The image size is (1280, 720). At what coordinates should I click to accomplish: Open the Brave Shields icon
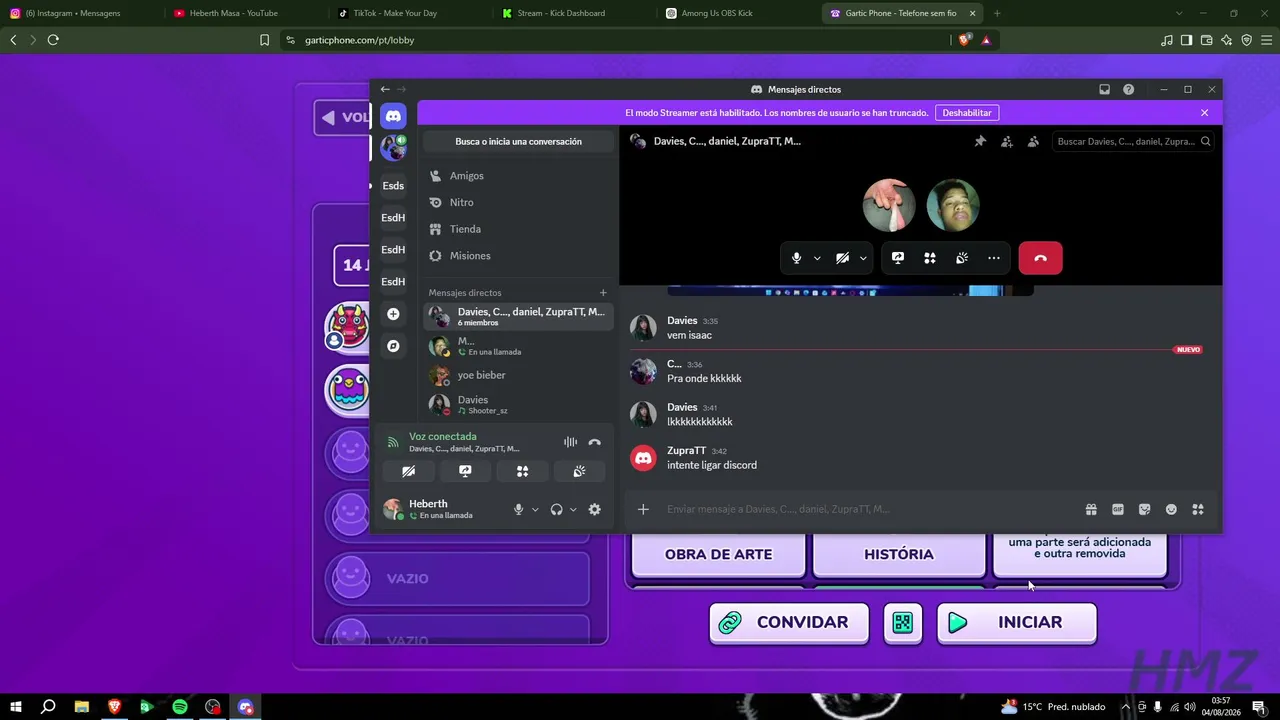[x=964, y=40]
